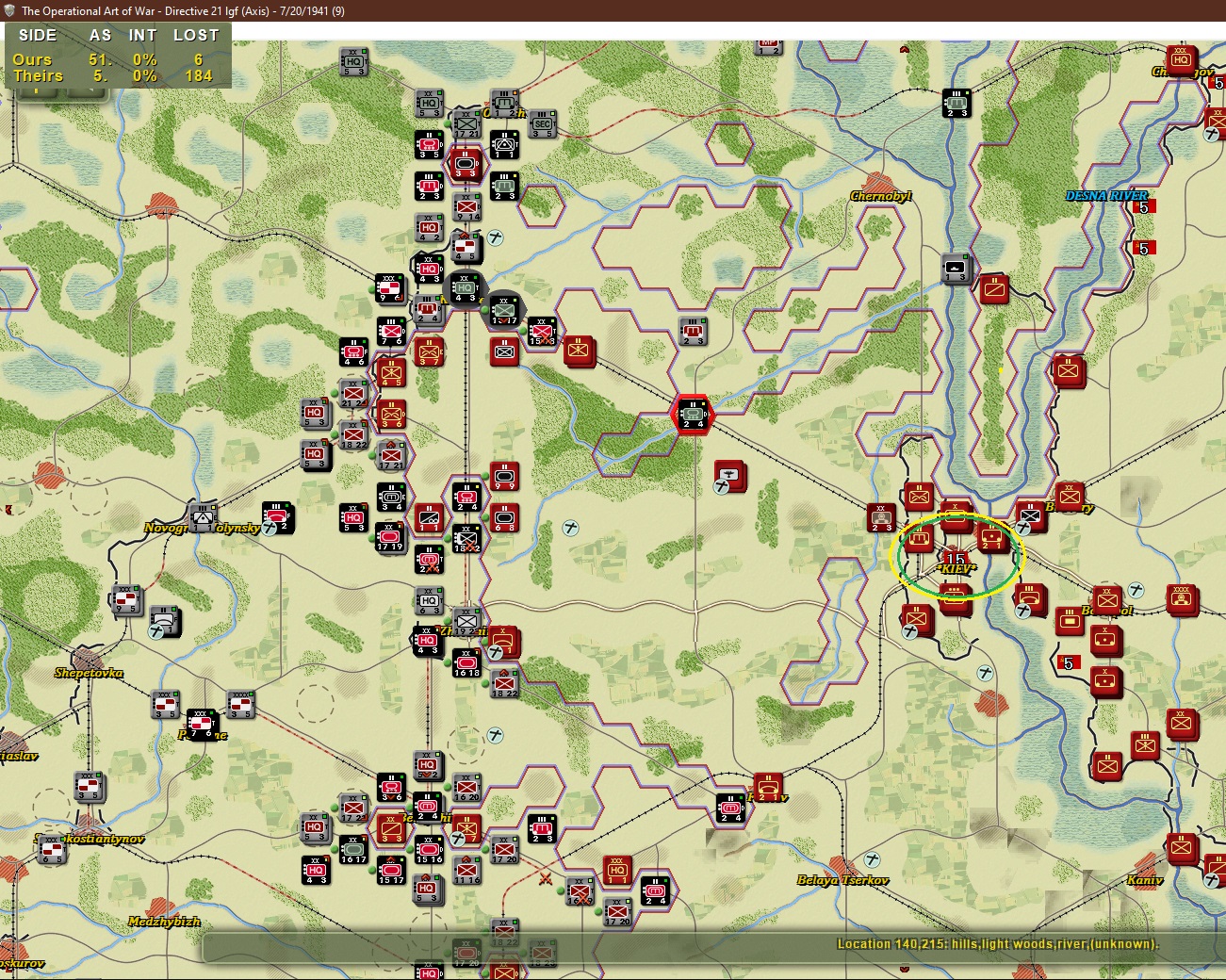This screenshot has height=980, width=1226.
Task: Click the application icon in title bar
Action: [9, 10]
